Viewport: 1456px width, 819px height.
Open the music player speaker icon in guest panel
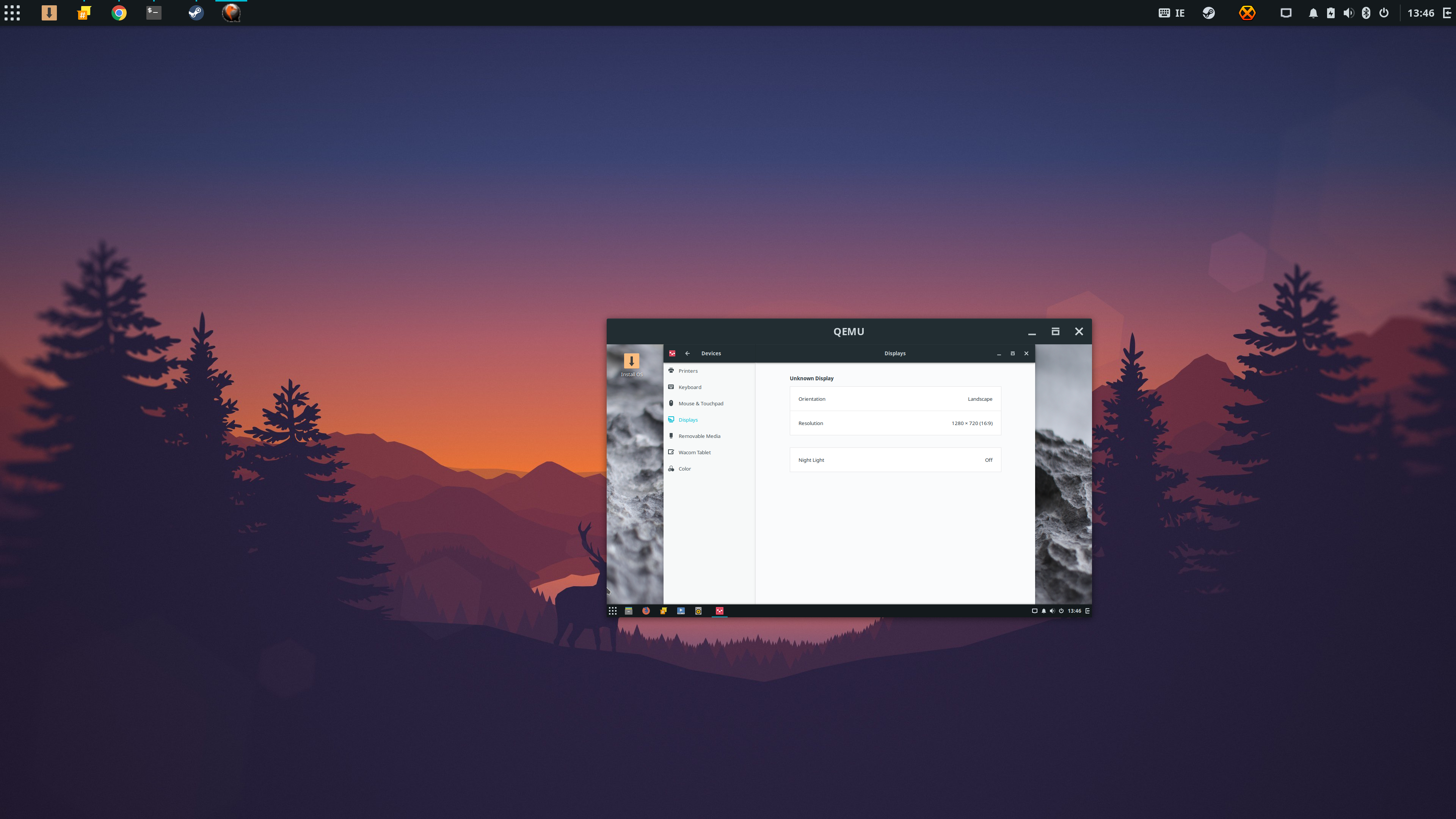(x=698, y=611)
